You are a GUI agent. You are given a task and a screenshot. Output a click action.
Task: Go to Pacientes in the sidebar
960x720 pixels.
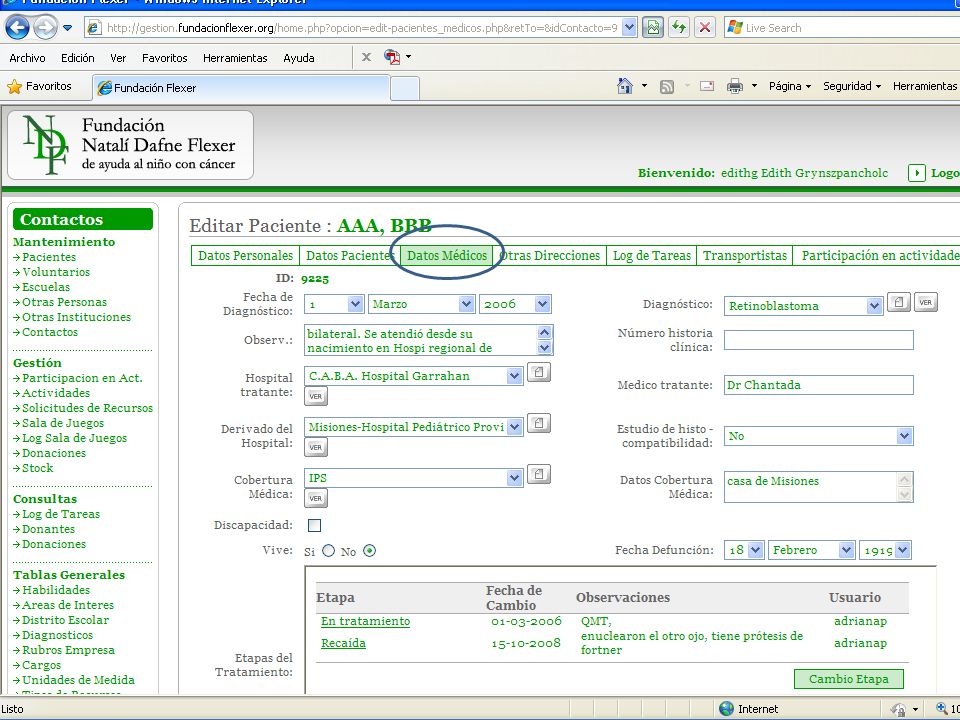[49, 257]
